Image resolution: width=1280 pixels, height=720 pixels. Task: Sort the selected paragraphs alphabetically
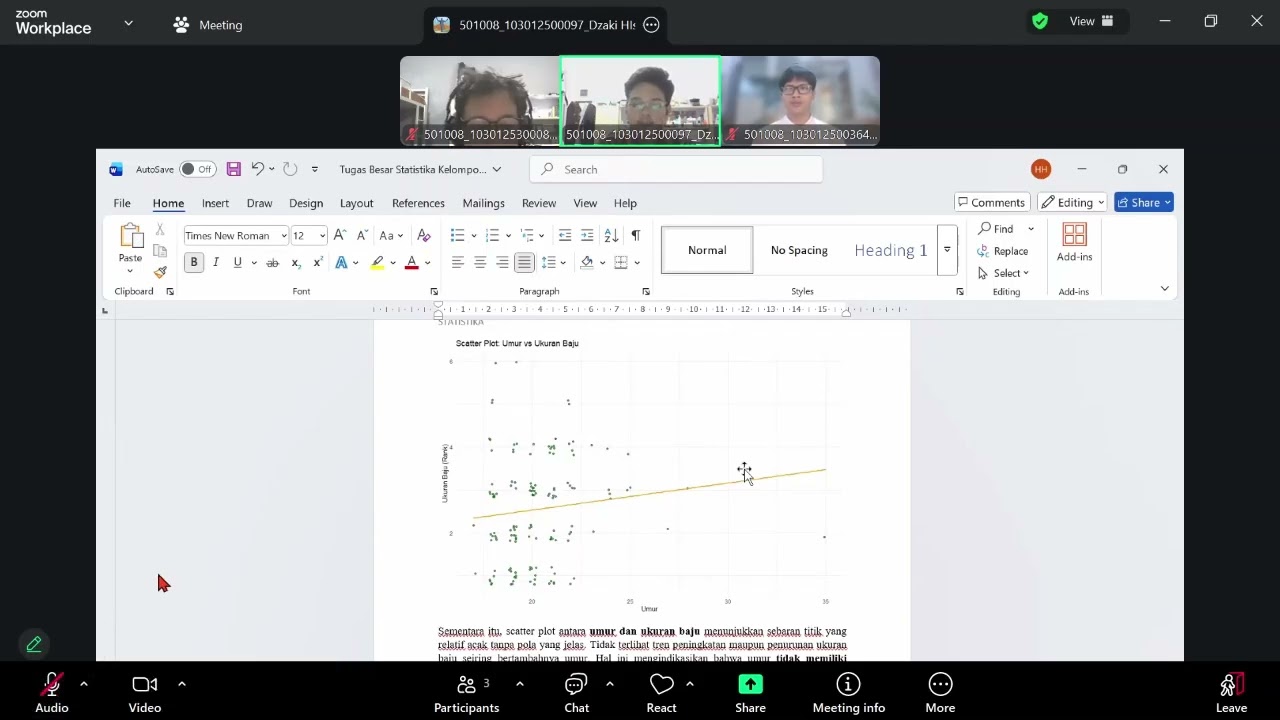(x=611, y=235)
